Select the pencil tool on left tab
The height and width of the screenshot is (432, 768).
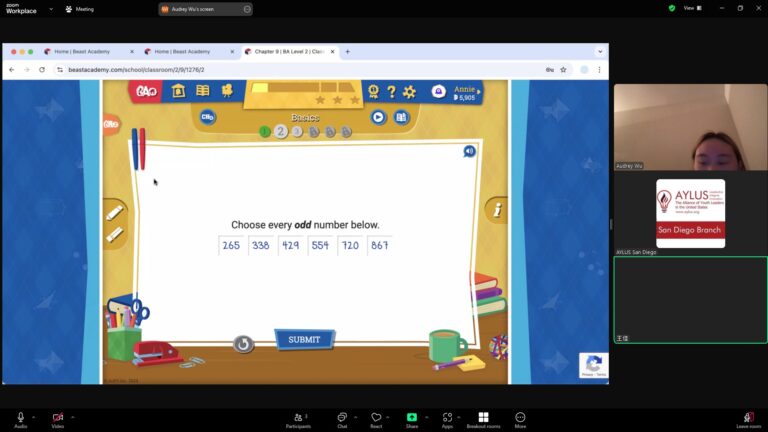pos(114,213)
